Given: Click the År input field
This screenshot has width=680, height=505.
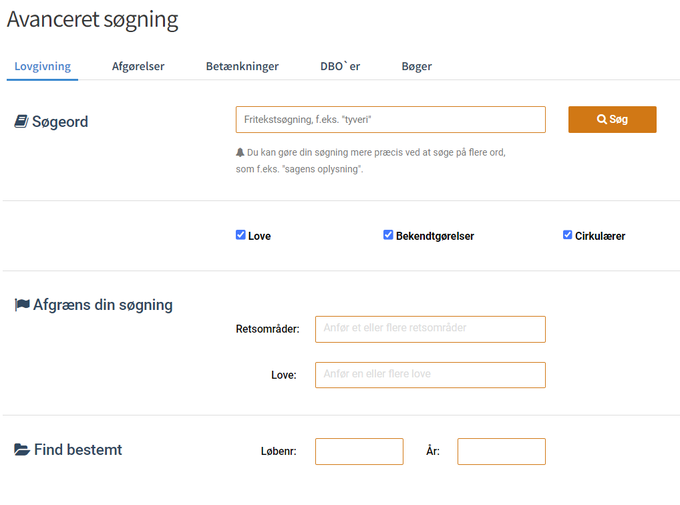Looking at the screenshot, I should (501, 451).
